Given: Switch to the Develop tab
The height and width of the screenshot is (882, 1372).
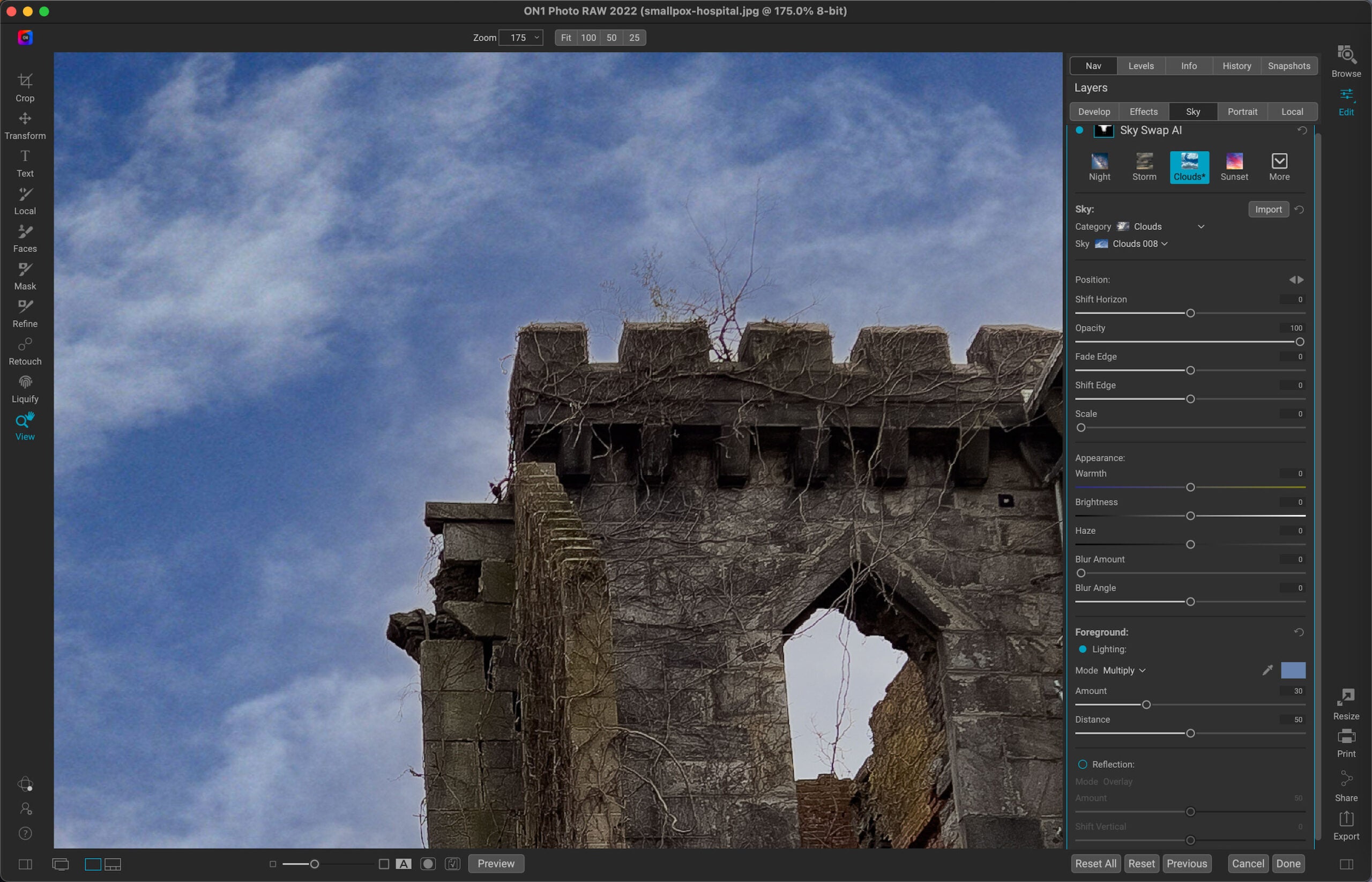Looking at the screenshot, I should (x=1095, y=111).
